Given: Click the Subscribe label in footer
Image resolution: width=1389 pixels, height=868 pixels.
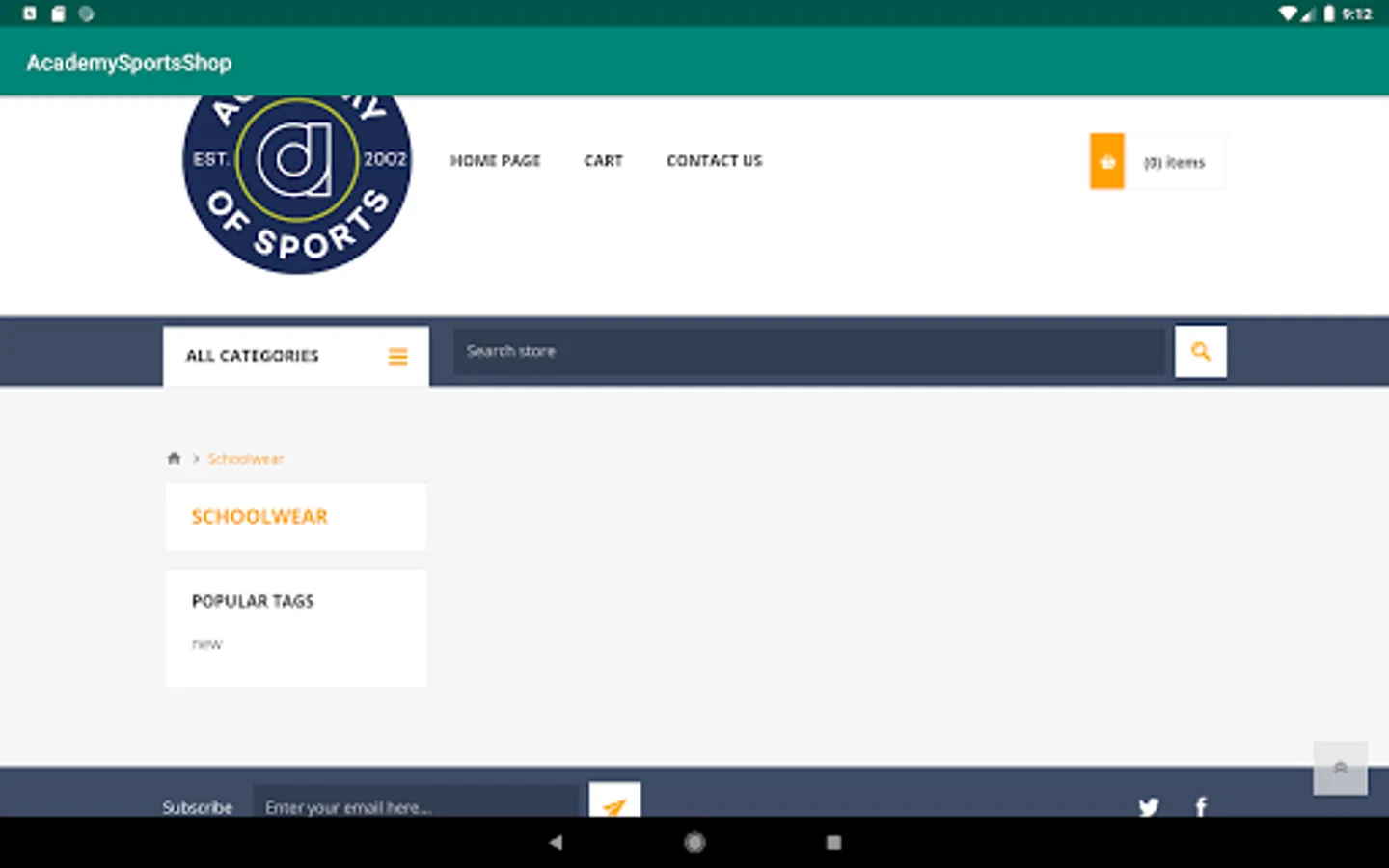Looking at the screenshot, I should tap(198, 807).
